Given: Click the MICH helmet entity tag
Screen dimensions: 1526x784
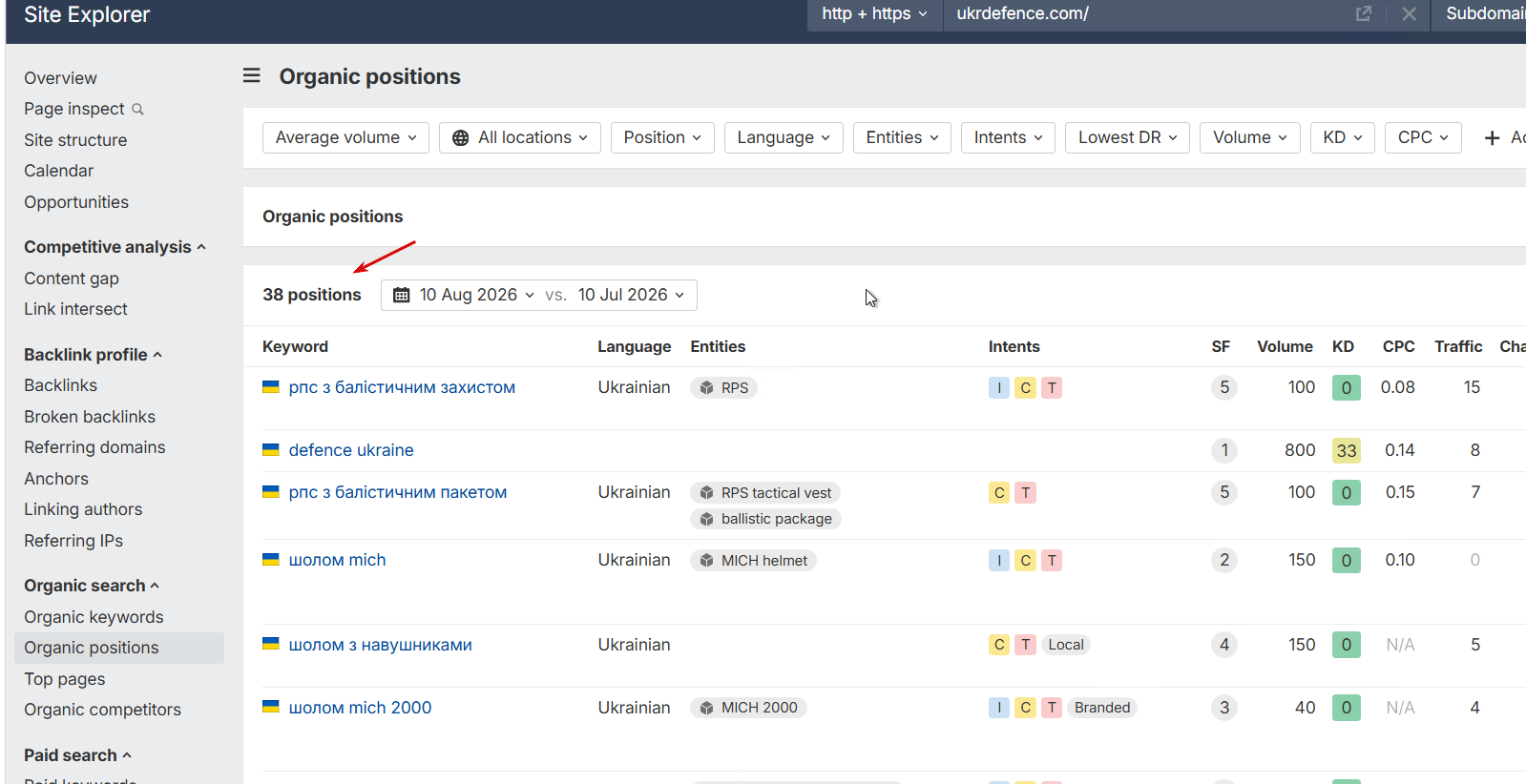Looking at the screenshot, I should [753, 561].
